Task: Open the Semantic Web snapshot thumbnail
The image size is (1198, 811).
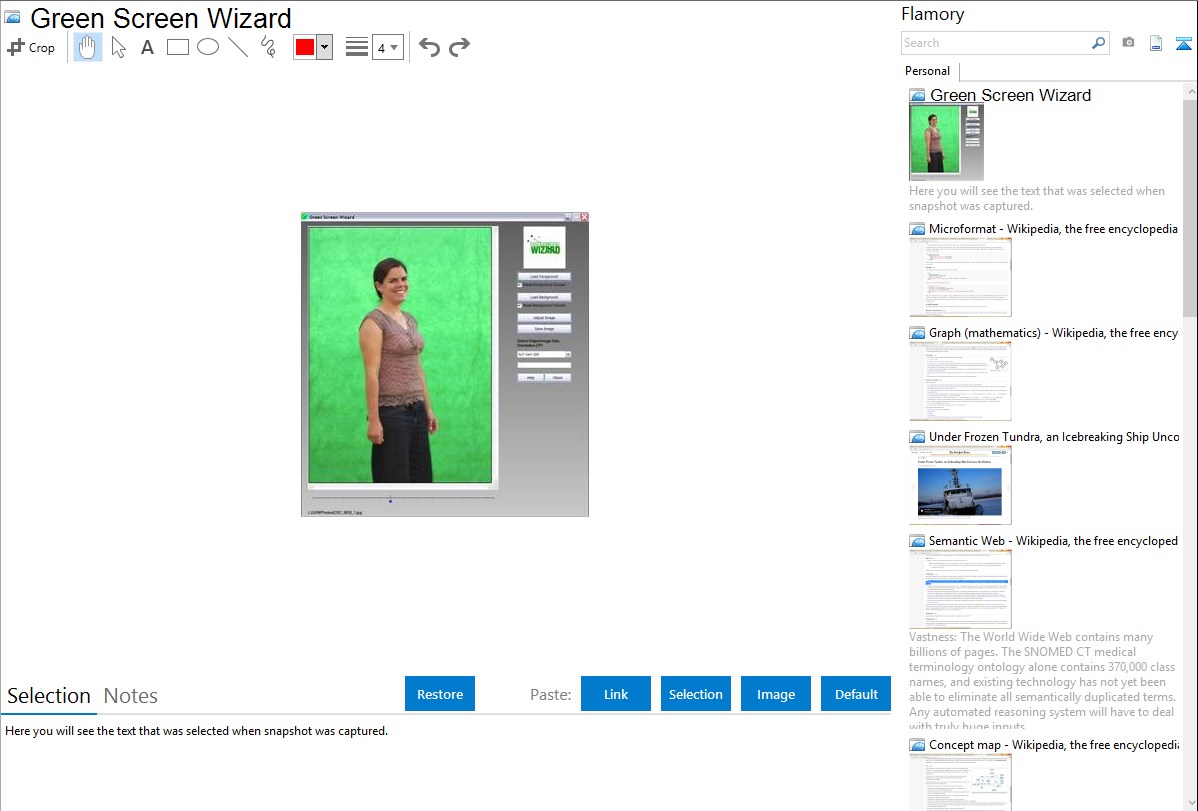Action: 960,589
